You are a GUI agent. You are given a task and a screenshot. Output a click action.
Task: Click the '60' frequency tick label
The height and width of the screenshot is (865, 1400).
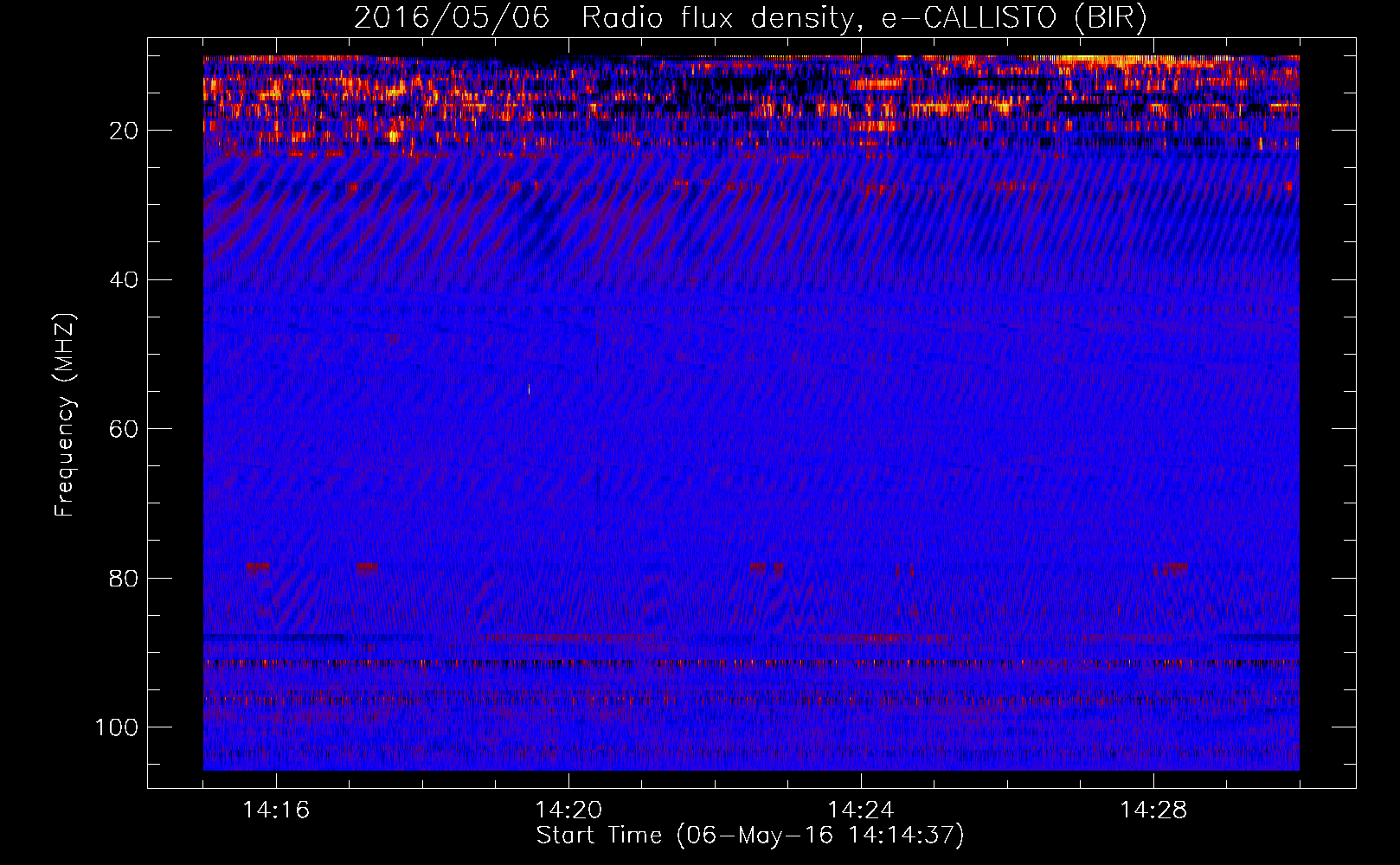pyautogui.click(x=125, y=429)
